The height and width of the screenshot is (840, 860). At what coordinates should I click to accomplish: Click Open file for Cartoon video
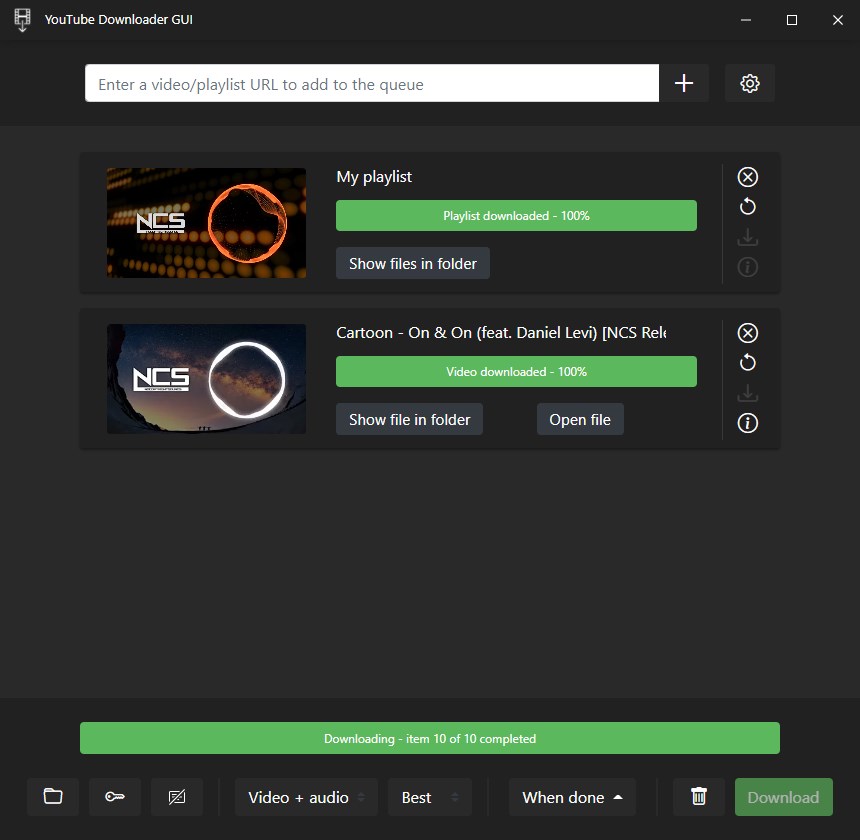click(580, 419)
